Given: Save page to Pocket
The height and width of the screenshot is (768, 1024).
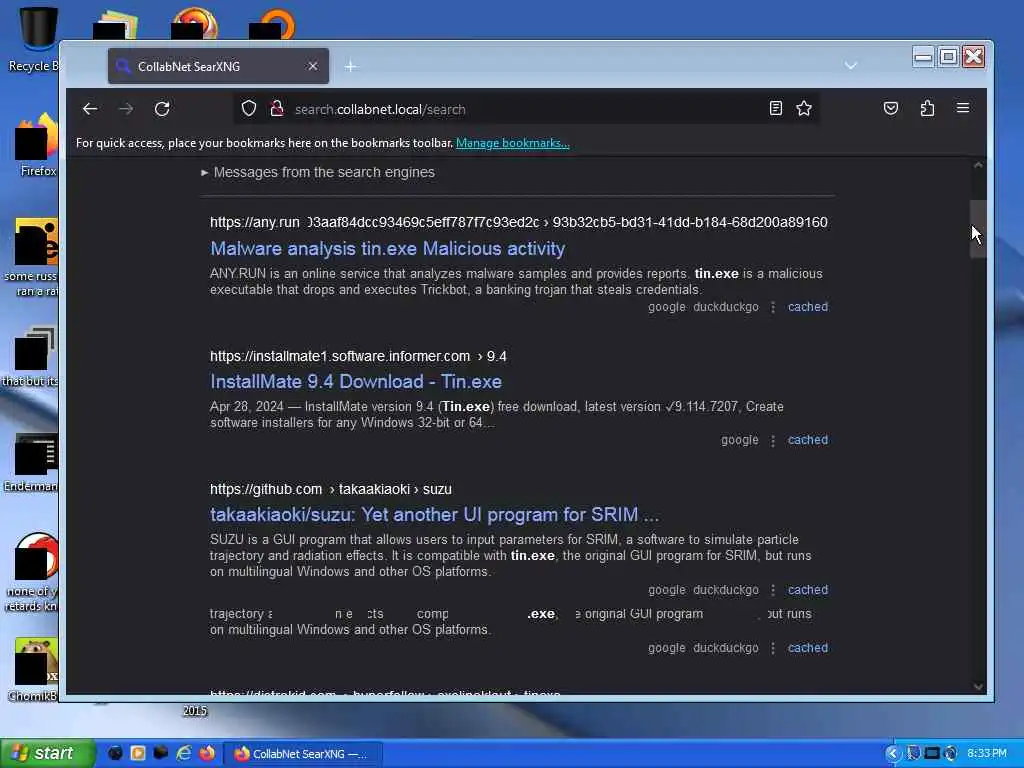Looking at the screenshot, I should 891,108.
